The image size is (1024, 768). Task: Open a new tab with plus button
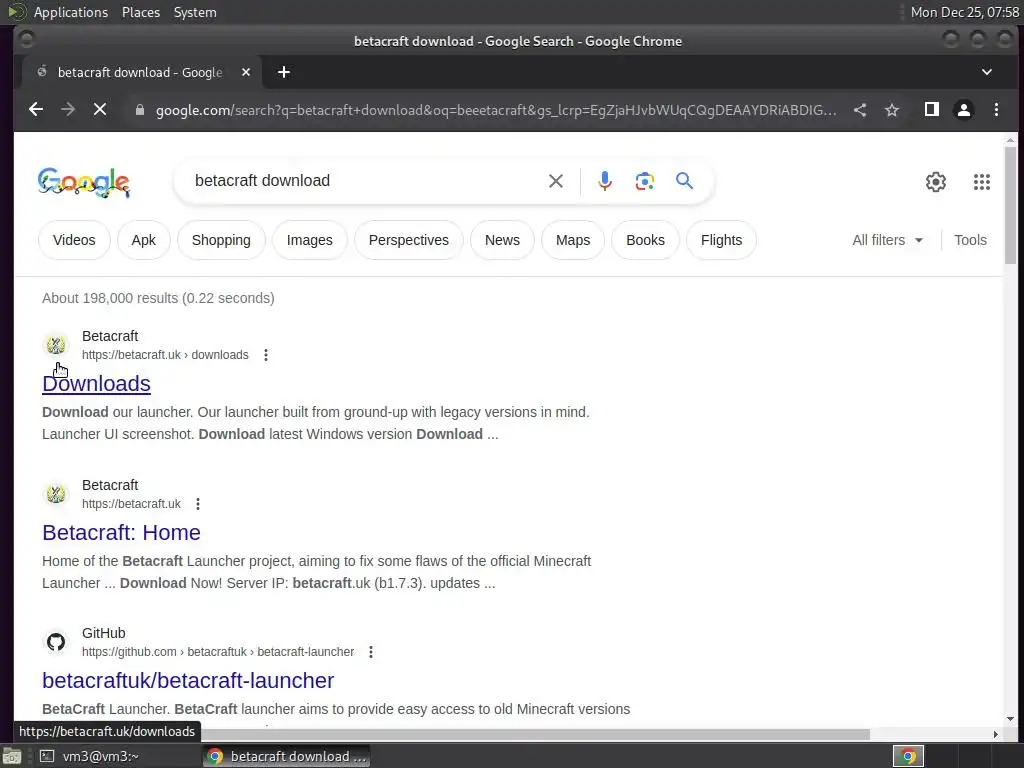click(x=283, y=72)
